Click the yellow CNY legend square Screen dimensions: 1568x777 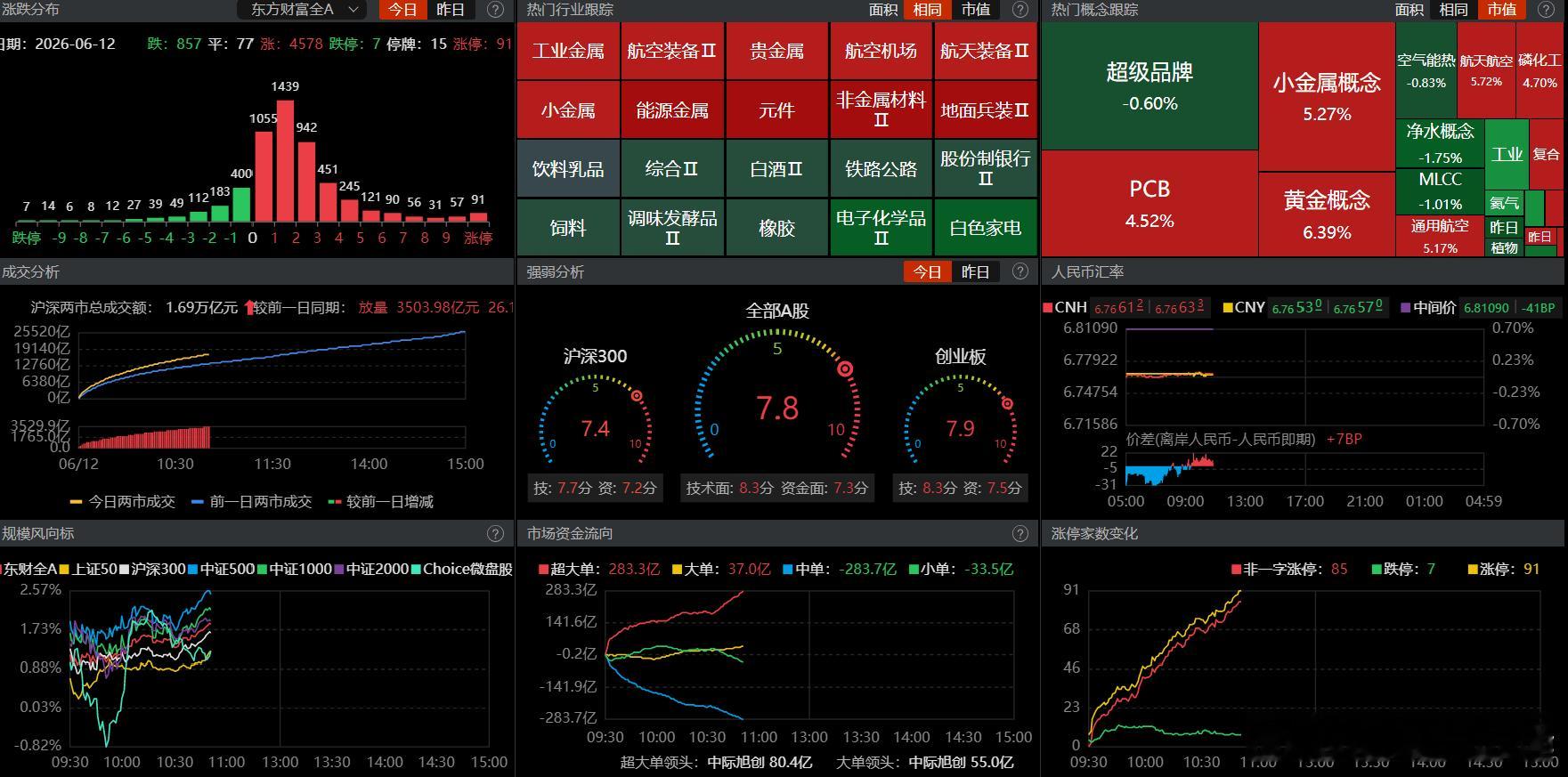[1228, 308]
